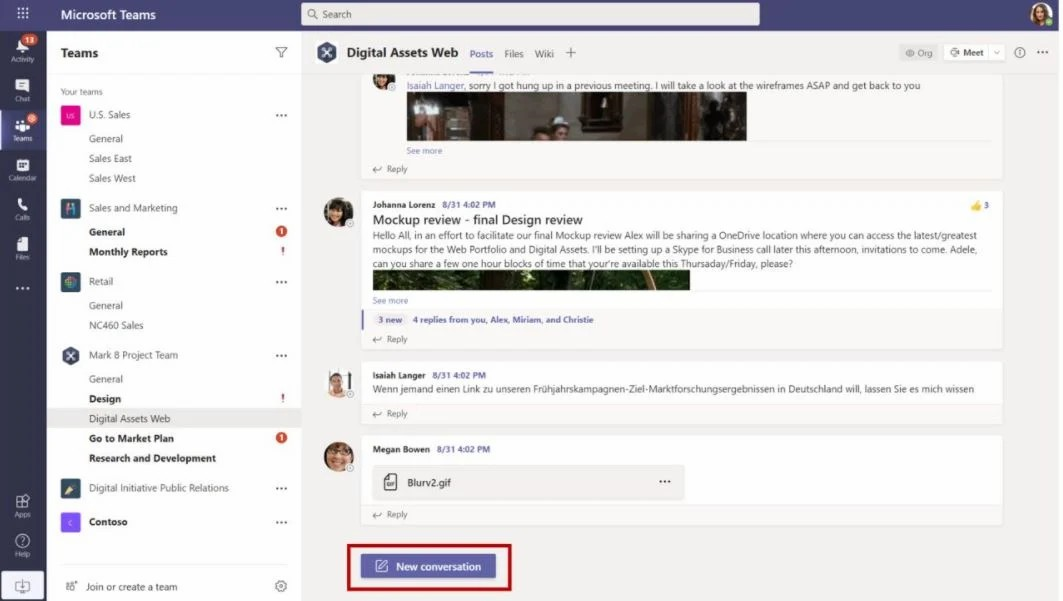This screenshot has height=601, width=1063.
Task: Click the Mockup review post title
Action: click(477, 220)
